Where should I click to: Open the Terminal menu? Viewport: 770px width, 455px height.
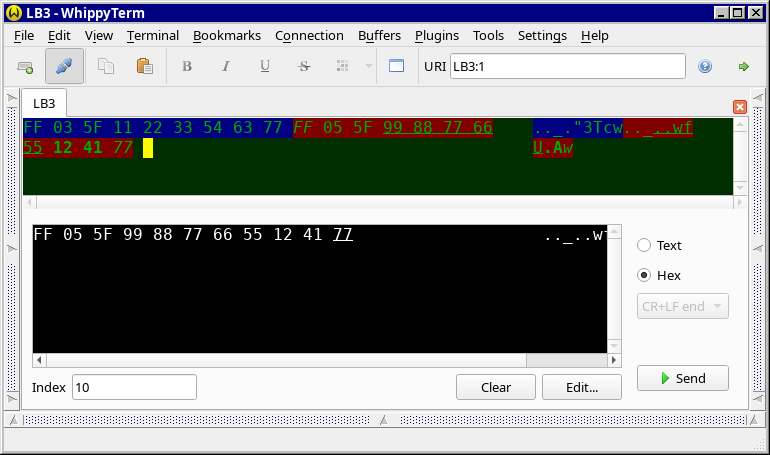(x=152, y=35)
